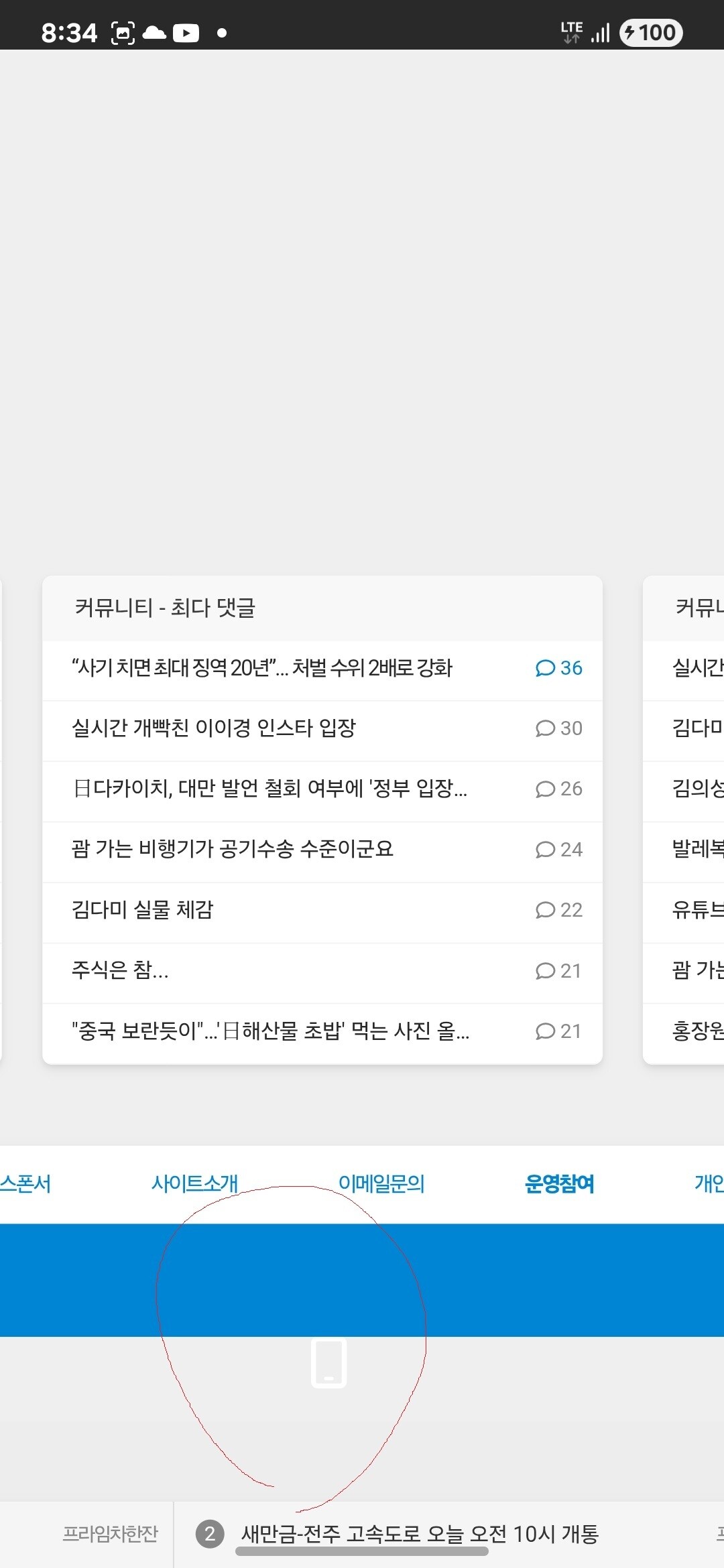Tap comment bubble icon showing 26
Screen dimensions: 724x1568
545,789
